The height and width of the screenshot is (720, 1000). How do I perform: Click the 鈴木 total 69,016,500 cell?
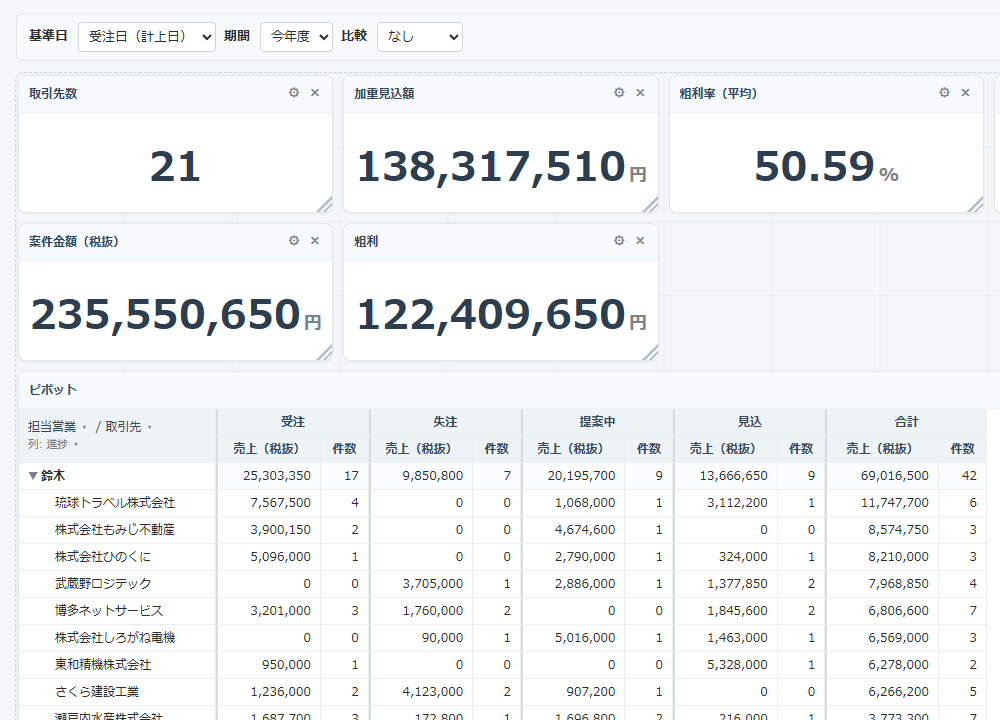883,476
